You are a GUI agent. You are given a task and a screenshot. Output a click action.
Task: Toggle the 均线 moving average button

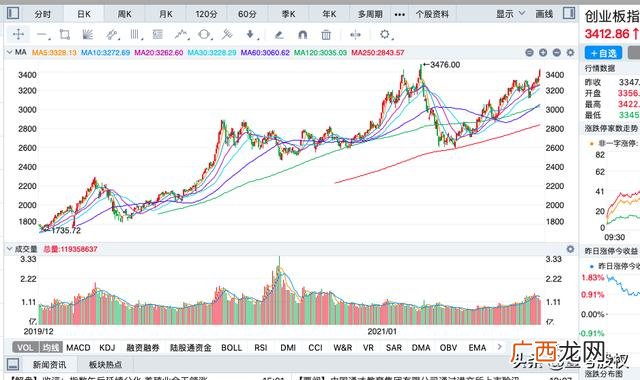click(51, 347)
